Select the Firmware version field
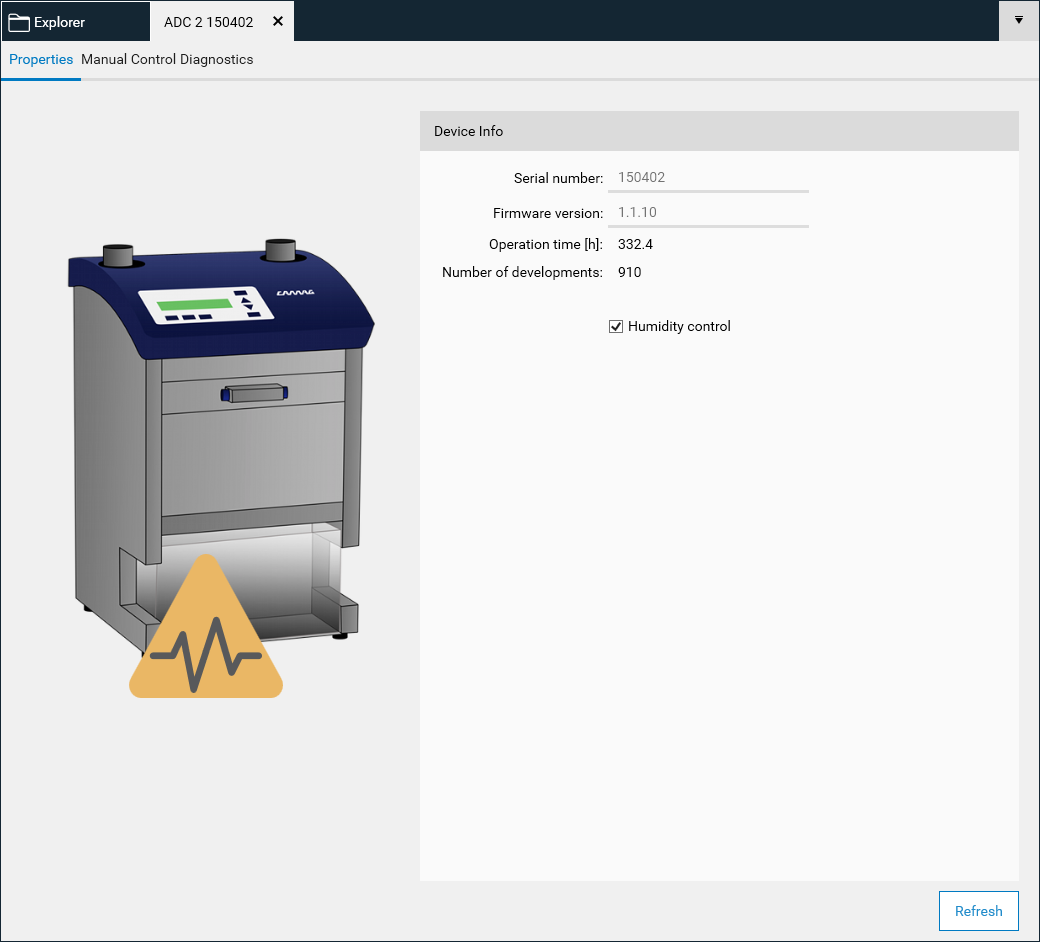The height and width of the screenshot is (942, 1040). click(x=708, y=213)
